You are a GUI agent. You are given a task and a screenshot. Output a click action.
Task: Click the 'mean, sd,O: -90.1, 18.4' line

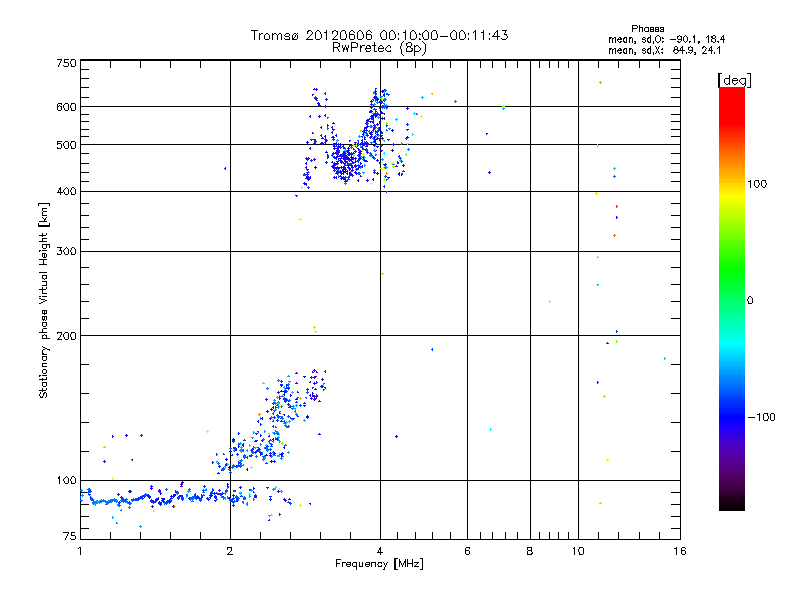pyautogui.click(x=666, y=39)
